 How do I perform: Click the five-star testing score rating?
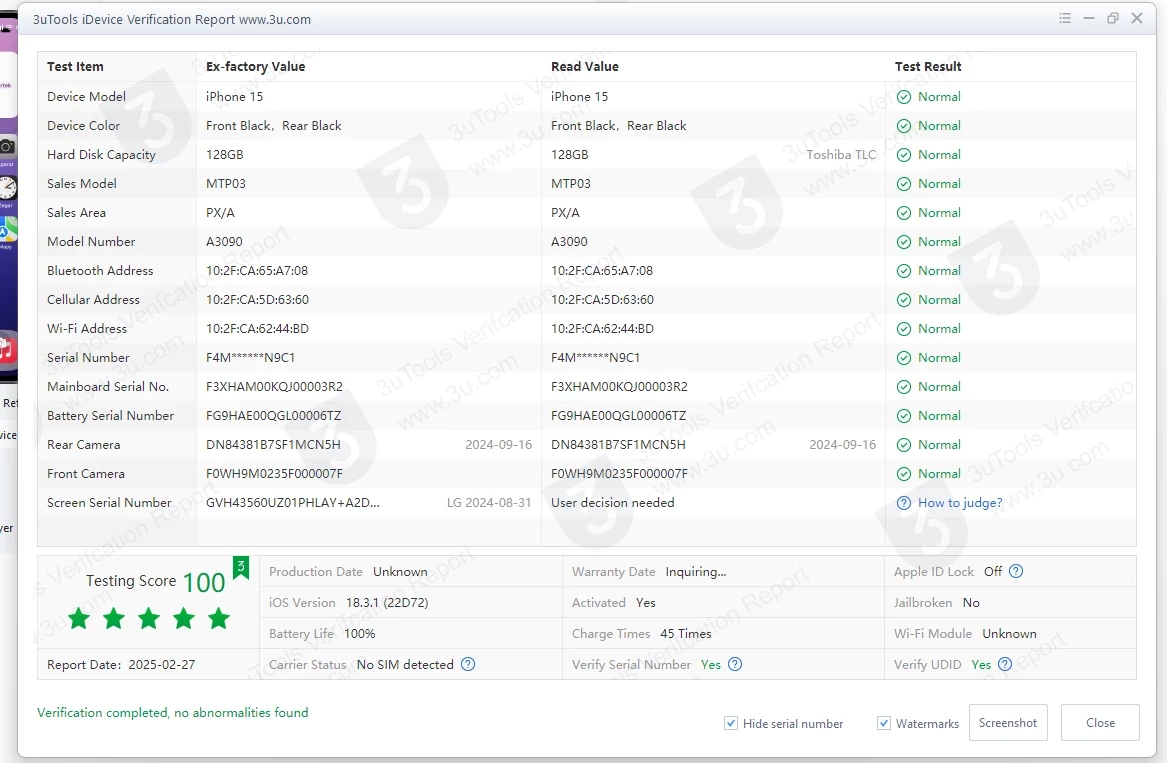pos(148,619)
